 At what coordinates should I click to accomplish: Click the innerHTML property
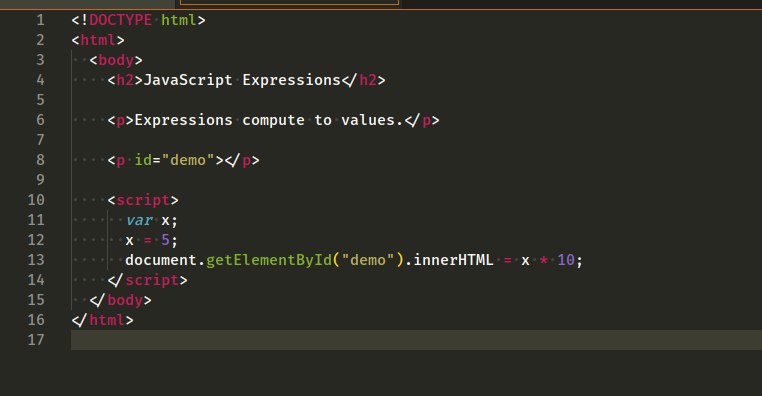click(x=453, y=259)
